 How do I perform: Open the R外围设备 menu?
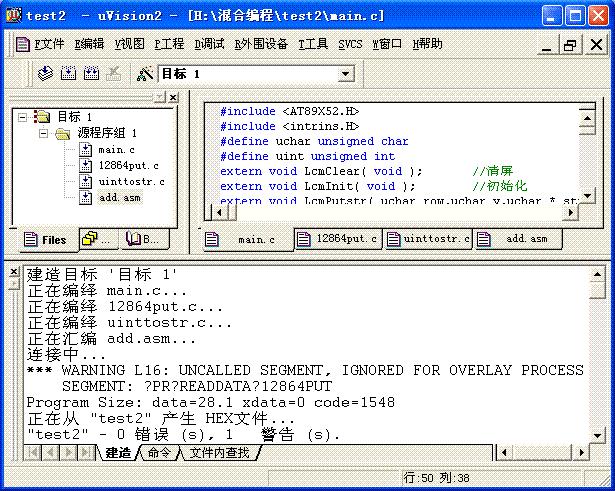261,44
